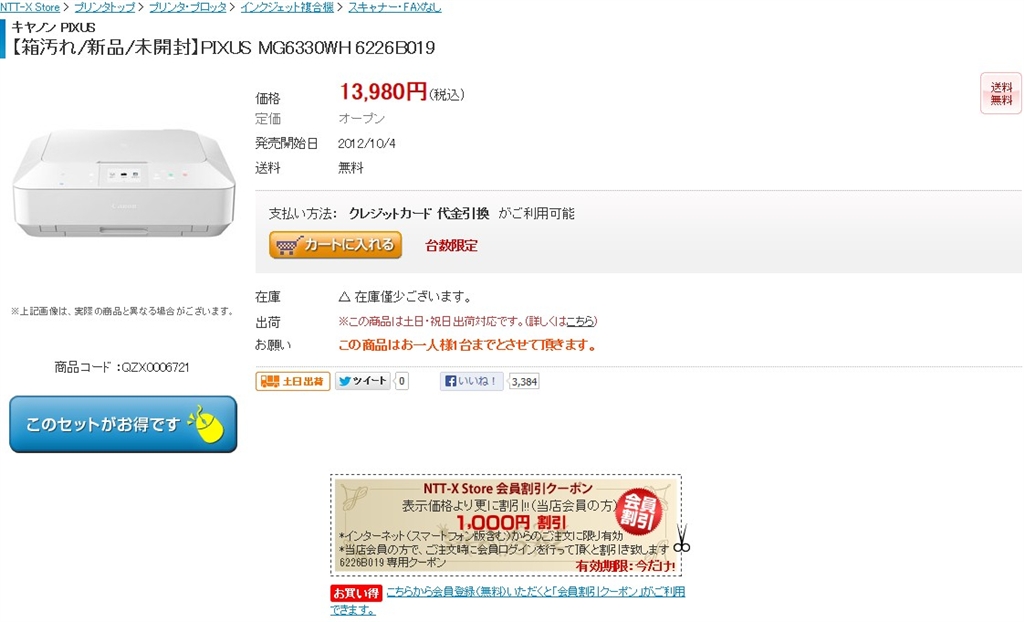
Task: Click the yellow mouse icon on set banner
Action: [207, 424]
